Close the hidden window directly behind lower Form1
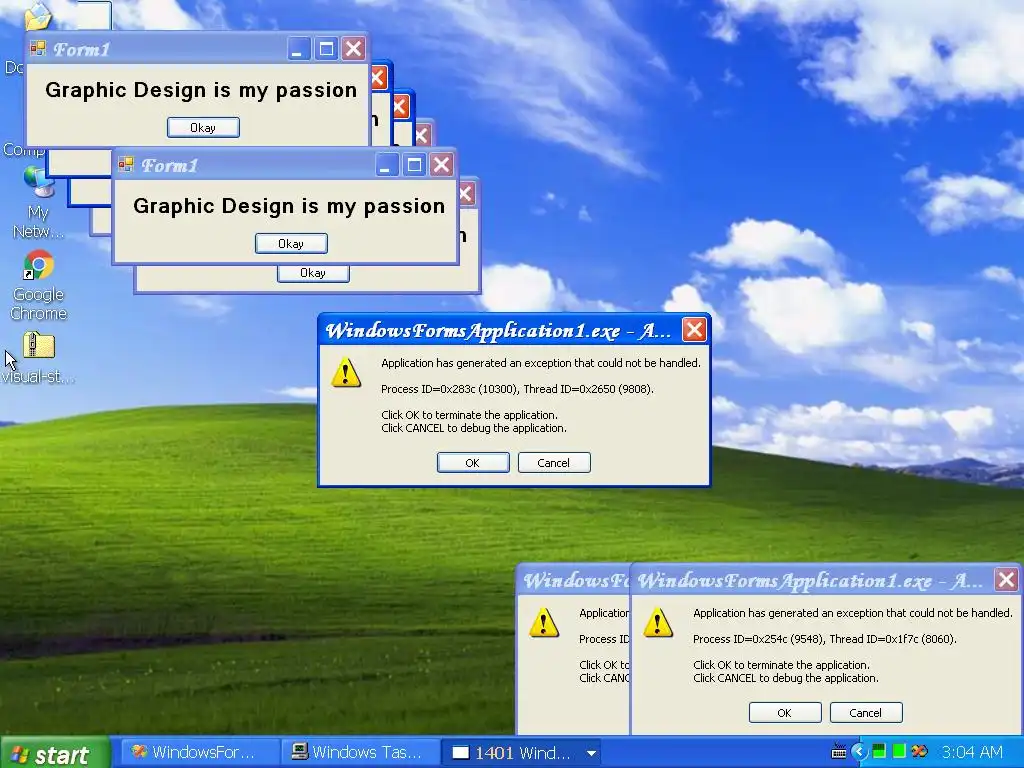Viewport: 1024px width, 768px height. (x=466, y=194)
